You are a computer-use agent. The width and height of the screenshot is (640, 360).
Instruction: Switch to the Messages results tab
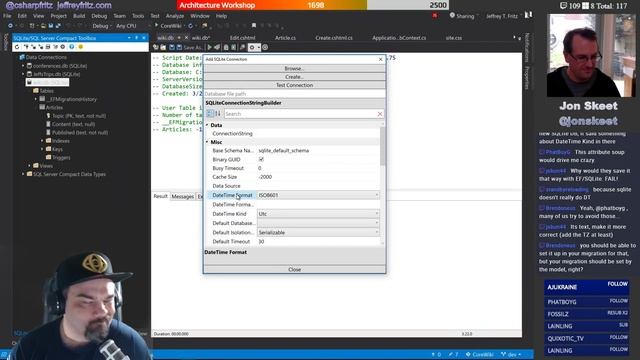[x=182, y=196]
